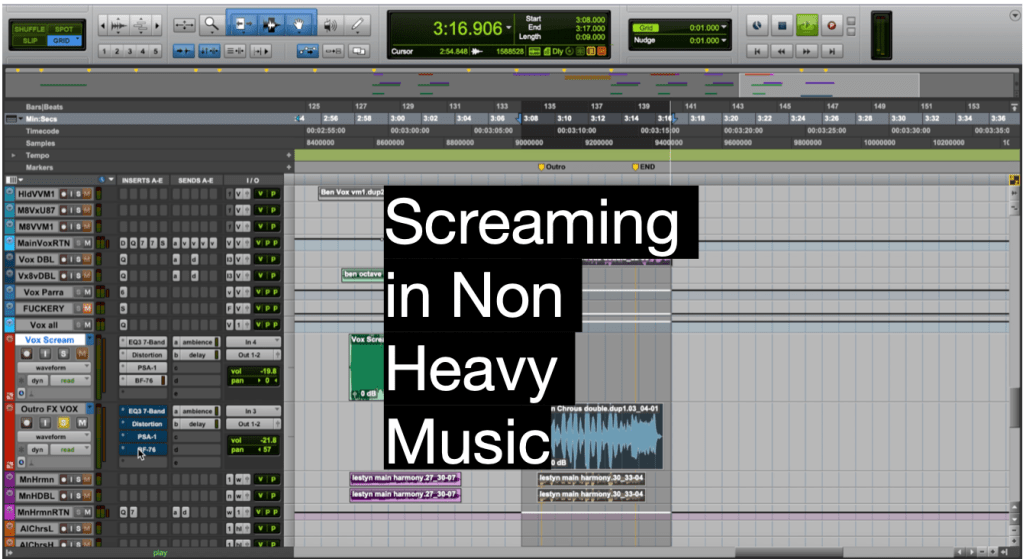Open Vox Scream waveform view selector

(x=51, y=368)
